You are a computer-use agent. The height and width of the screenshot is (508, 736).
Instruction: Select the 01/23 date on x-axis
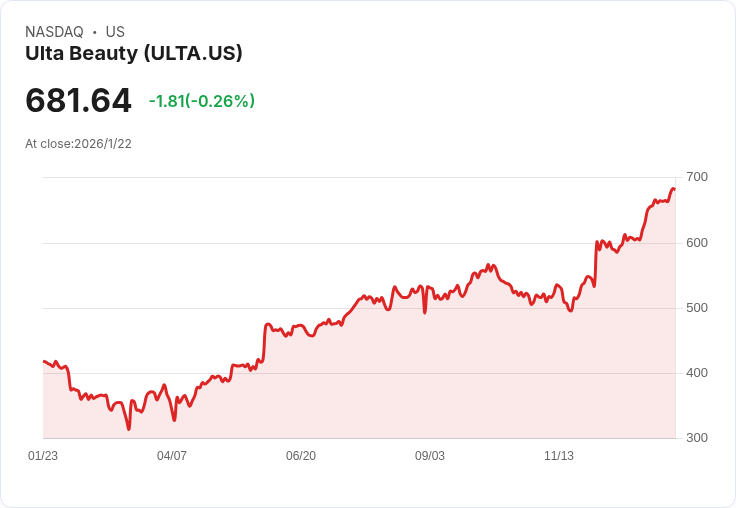pyautogui.click(x=43, y=455)
